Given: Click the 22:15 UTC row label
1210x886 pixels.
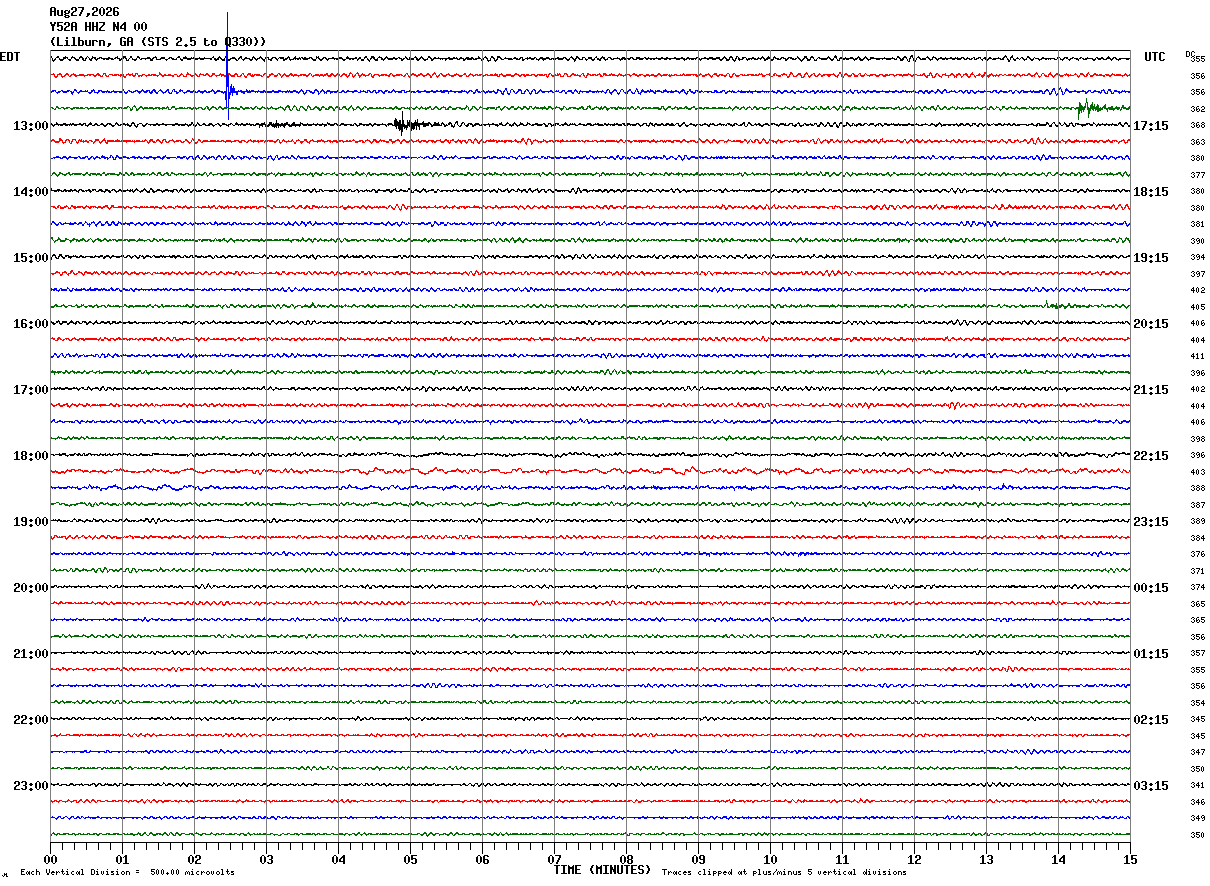Looking at the screenshot, I should click(x=1151, y=456).
